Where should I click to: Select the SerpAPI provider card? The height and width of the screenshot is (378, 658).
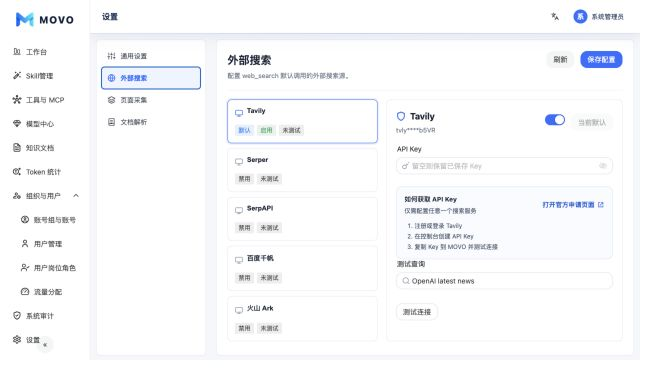point(302,219)
